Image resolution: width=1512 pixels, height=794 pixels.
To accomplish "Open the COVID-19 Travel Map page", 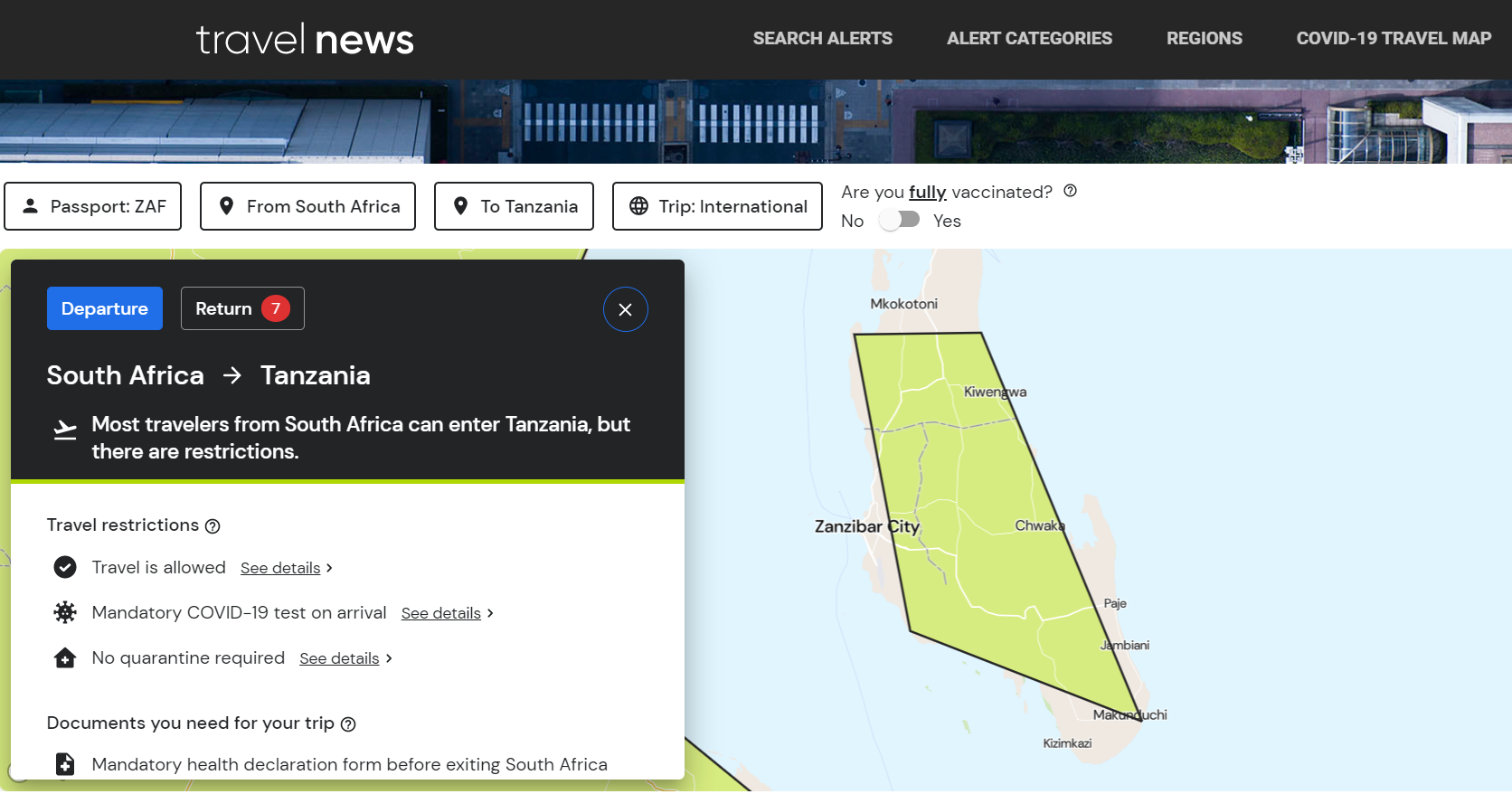I will (x=1393, y=39).
